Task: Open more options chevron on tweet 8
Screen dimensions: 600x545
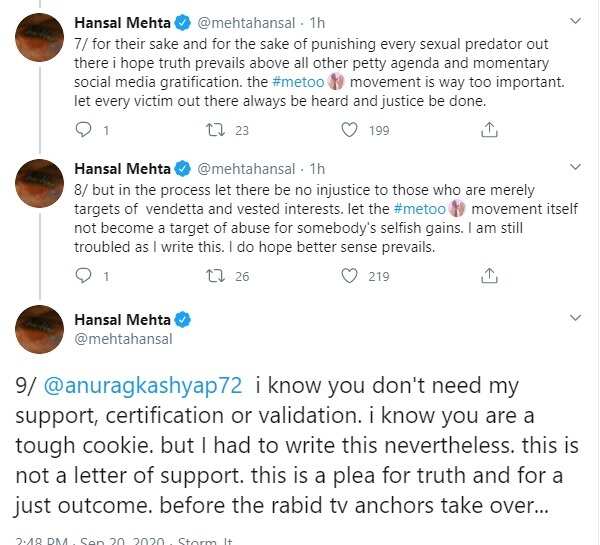Action: click(x=576, y=167)
